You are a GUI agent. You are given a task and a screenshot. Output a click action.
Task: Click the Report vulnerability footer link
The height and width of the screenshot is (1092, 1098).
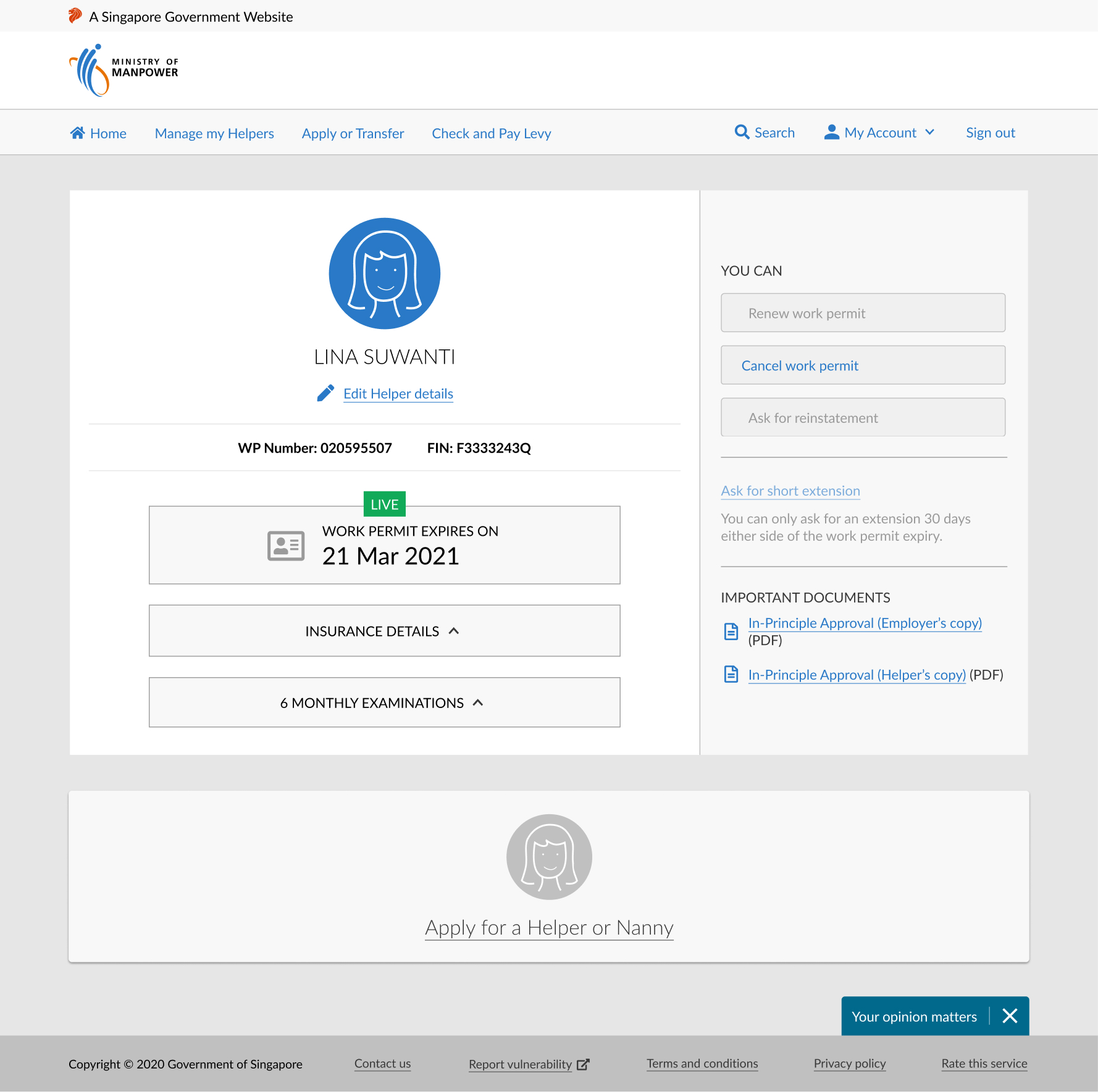(x=520, y=1064)
